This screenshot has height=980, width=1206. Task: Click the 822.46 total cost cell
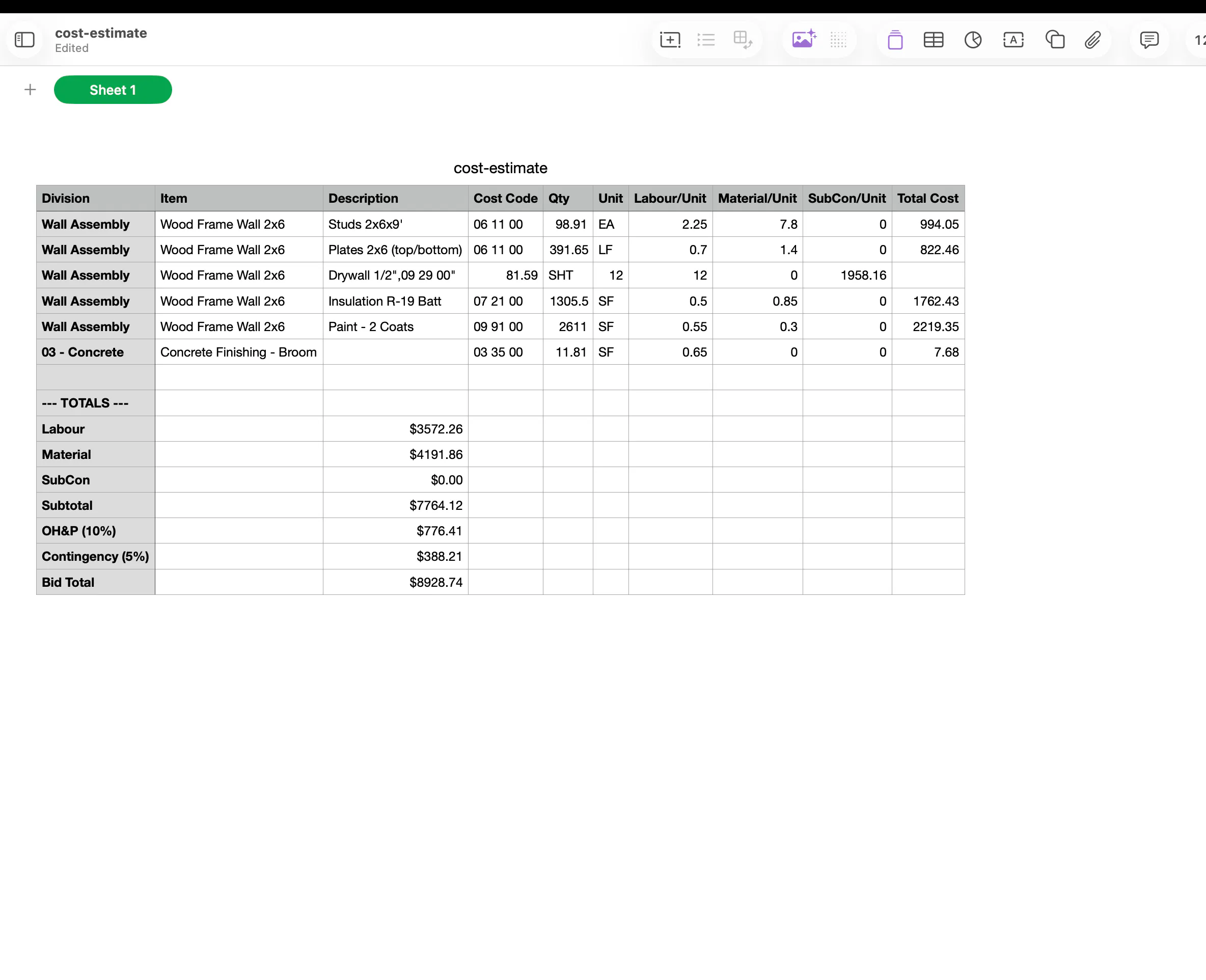tap(928, 250)
